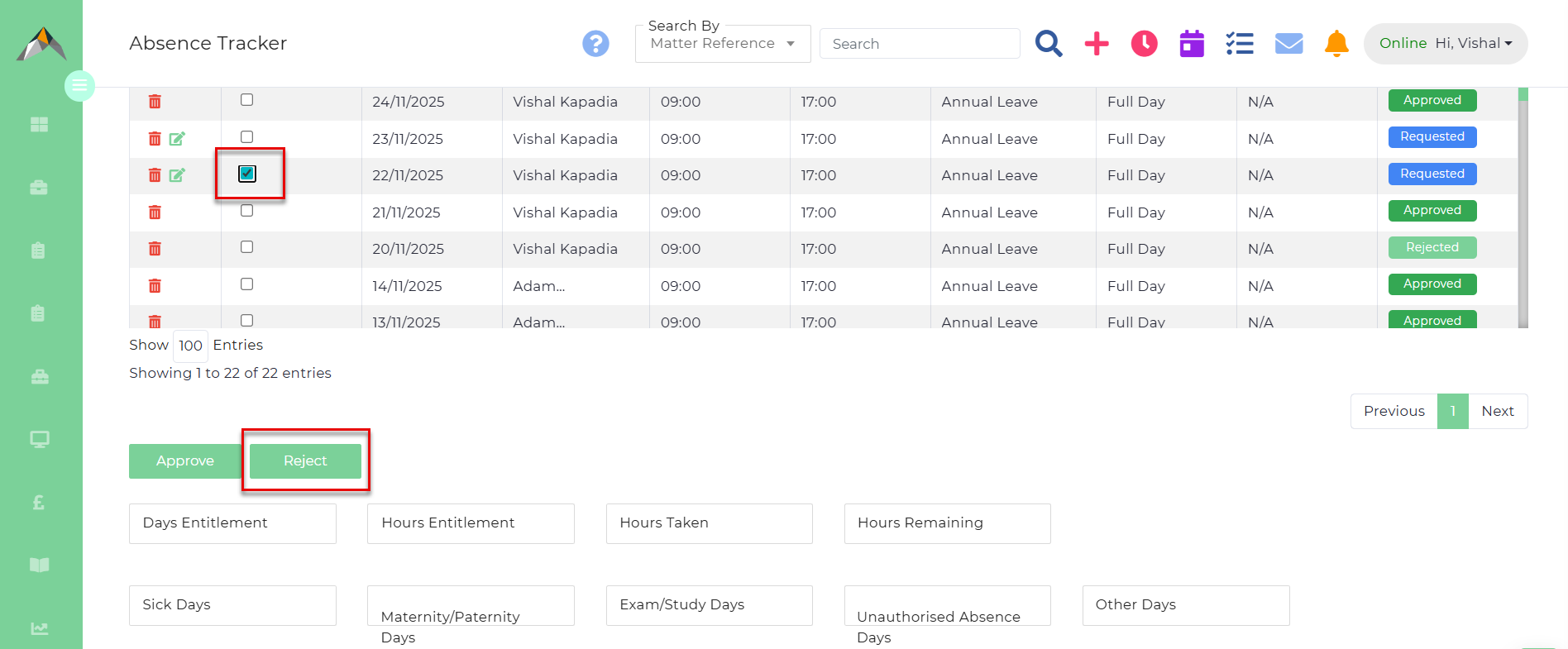Open the open book sidebar icon
Viewport: 1568px width, 649px height.
[39, 565]
